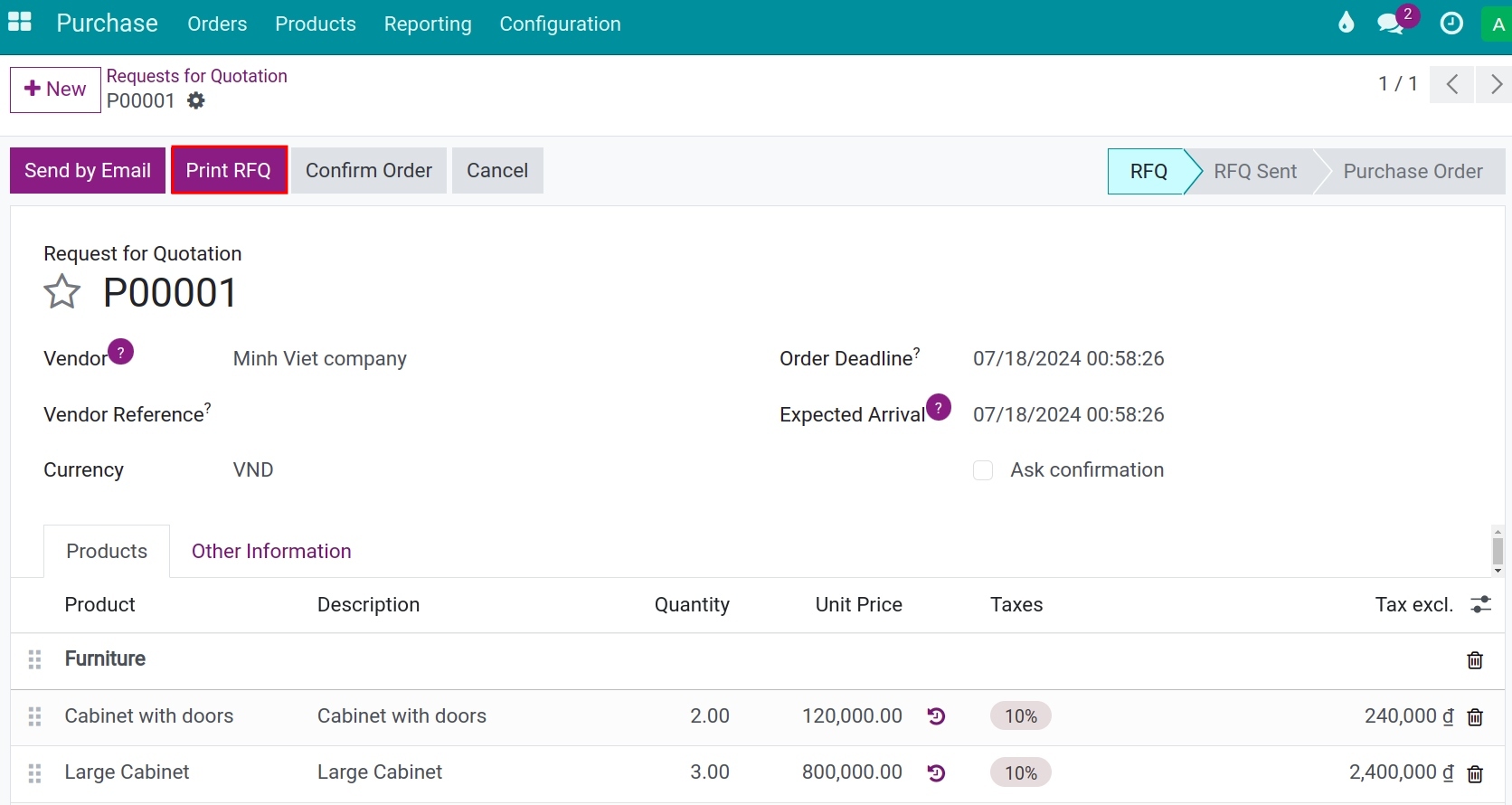The height and width of the screenshot is (805, 1512).
Task: Open the Reporting menu
Action: [x=428, y=24]
